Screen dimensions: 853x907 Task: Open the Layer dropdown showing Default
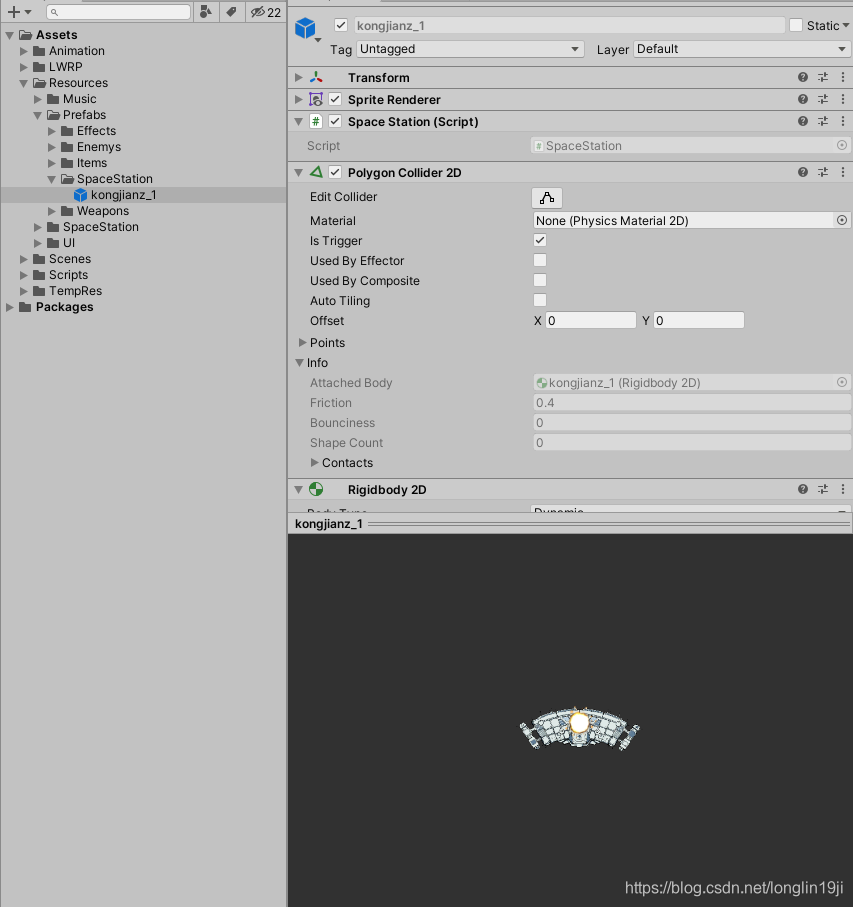coord(742,49)
